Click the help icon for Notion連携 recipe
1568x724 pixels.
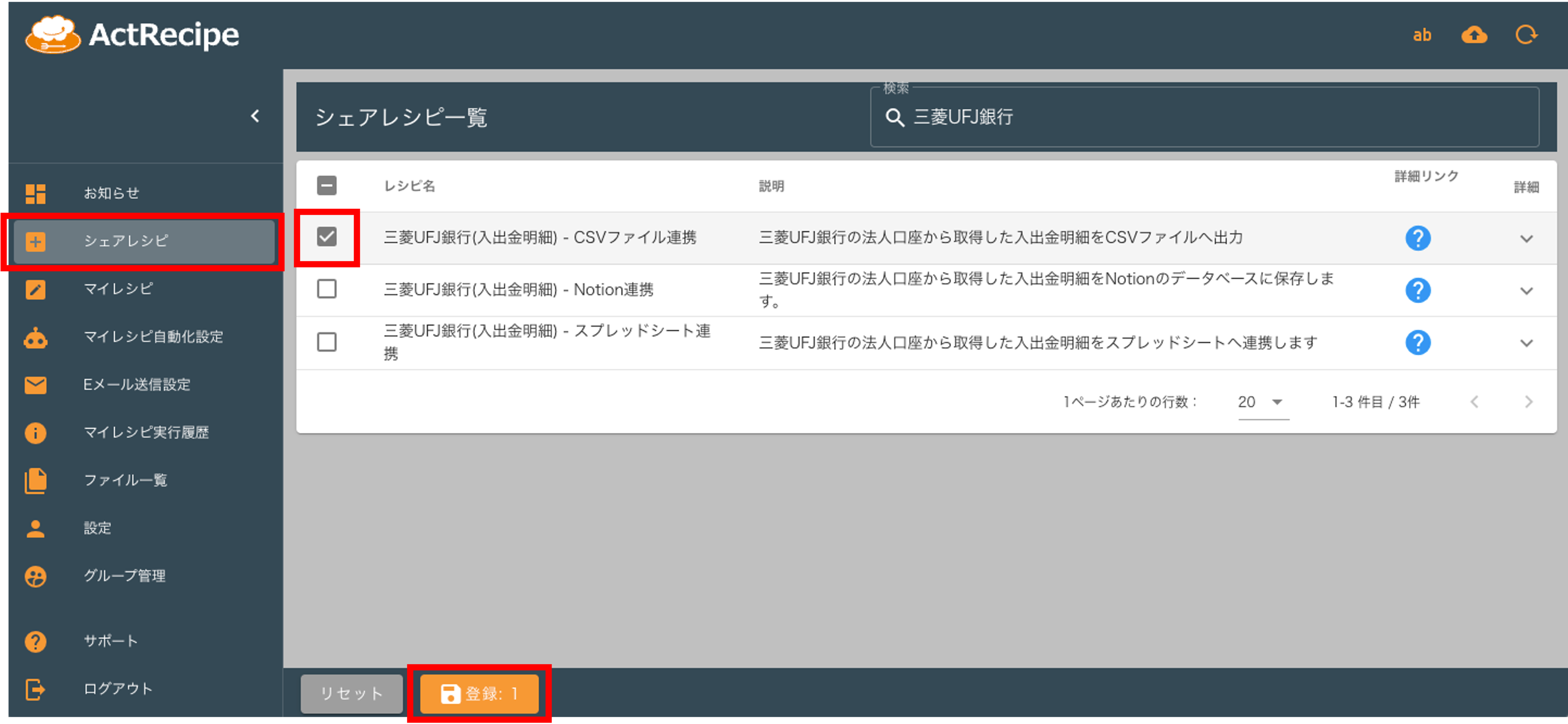1418,290
